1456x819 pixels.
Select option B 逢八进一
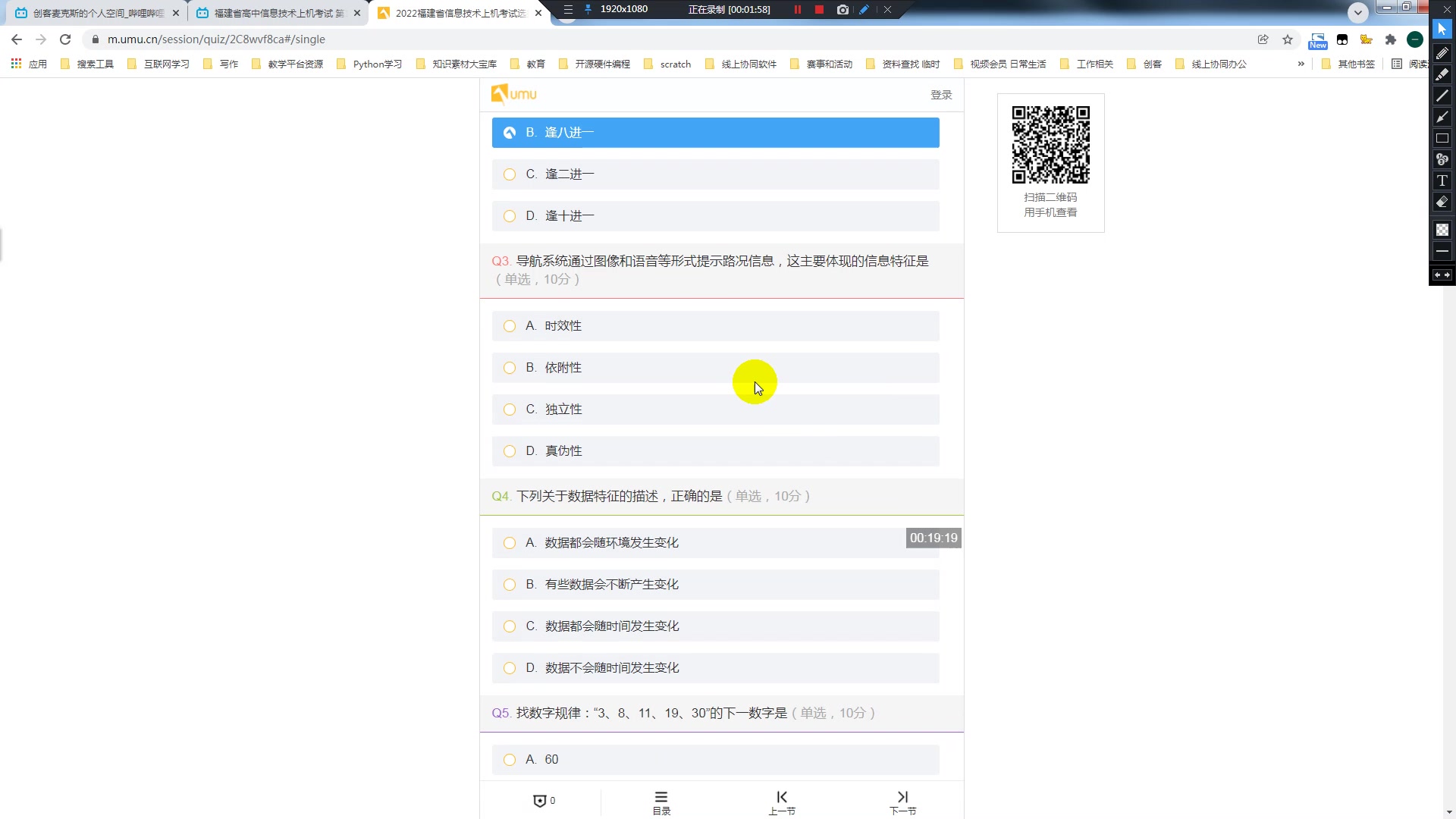[x=715, y=133]
